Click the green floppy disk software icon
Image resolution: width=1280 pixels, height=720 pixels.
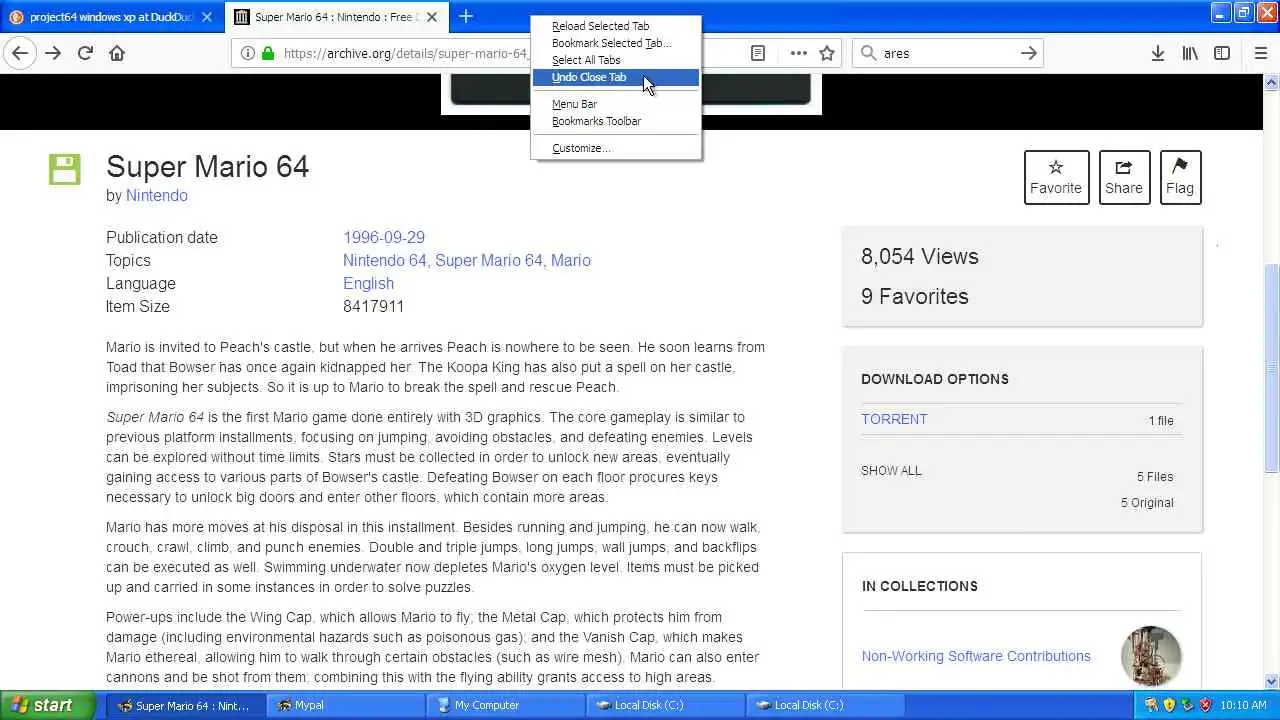point(64,169)
